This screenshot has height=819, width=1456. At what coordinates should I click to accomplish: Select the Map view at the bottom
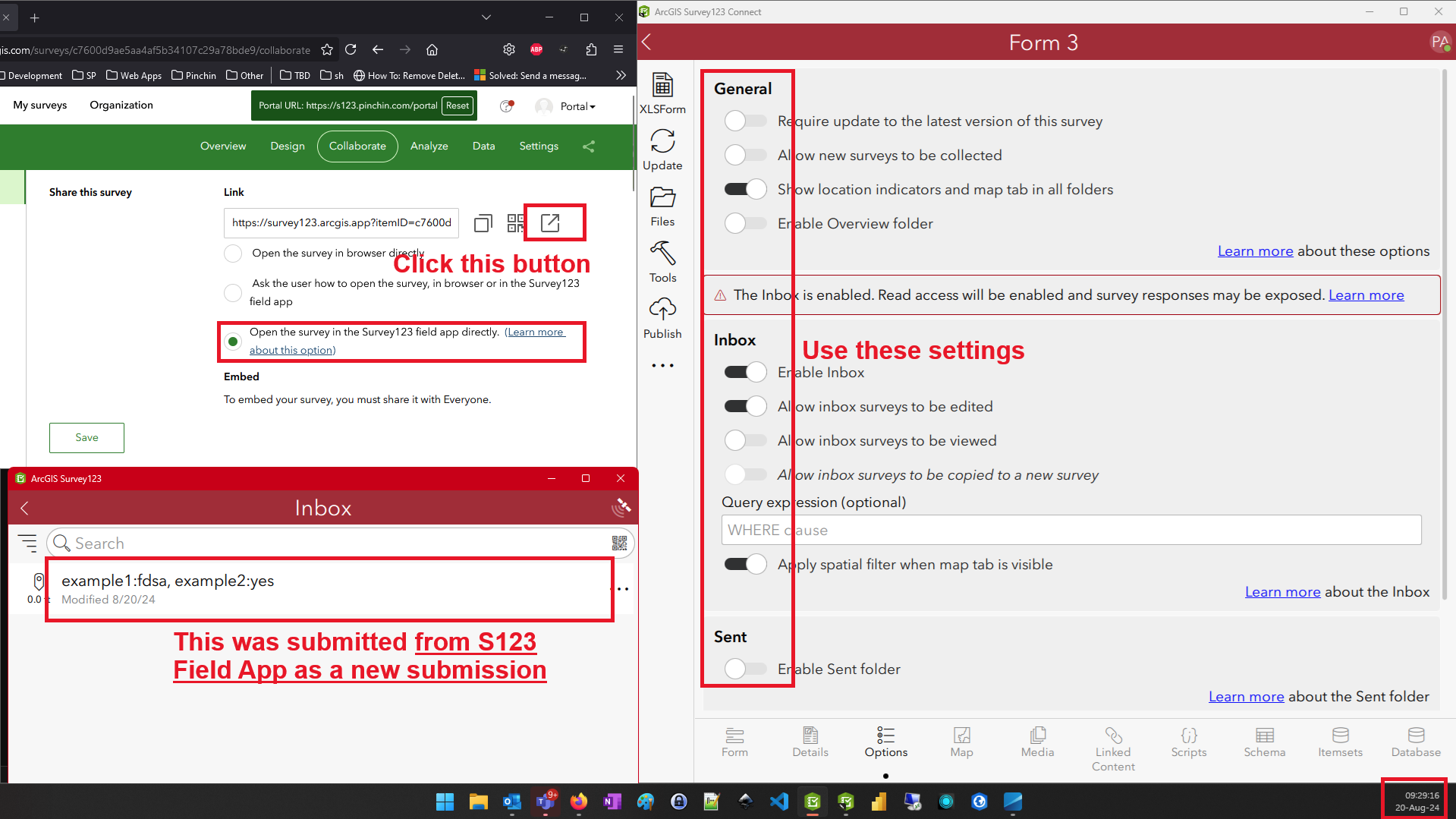click(961, 742)
